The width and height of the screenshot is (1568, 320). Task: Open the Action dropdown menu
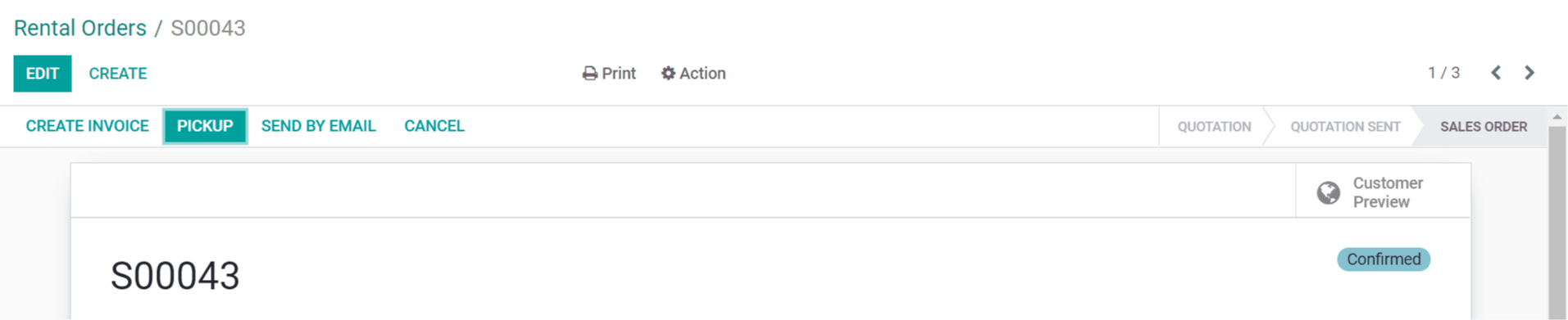(693, 74)
